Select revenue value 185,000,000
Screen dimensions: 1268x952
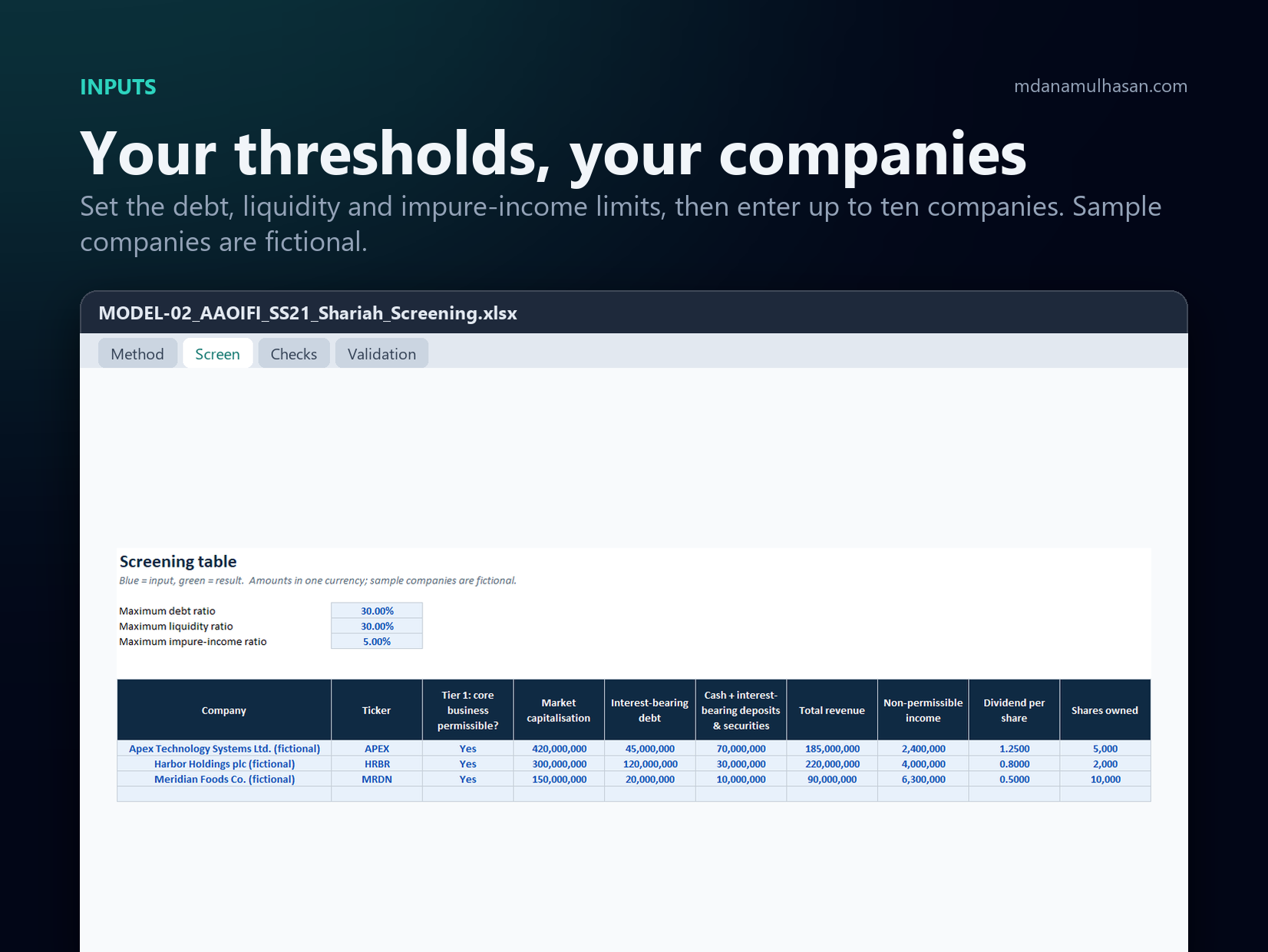click(832, 749)
